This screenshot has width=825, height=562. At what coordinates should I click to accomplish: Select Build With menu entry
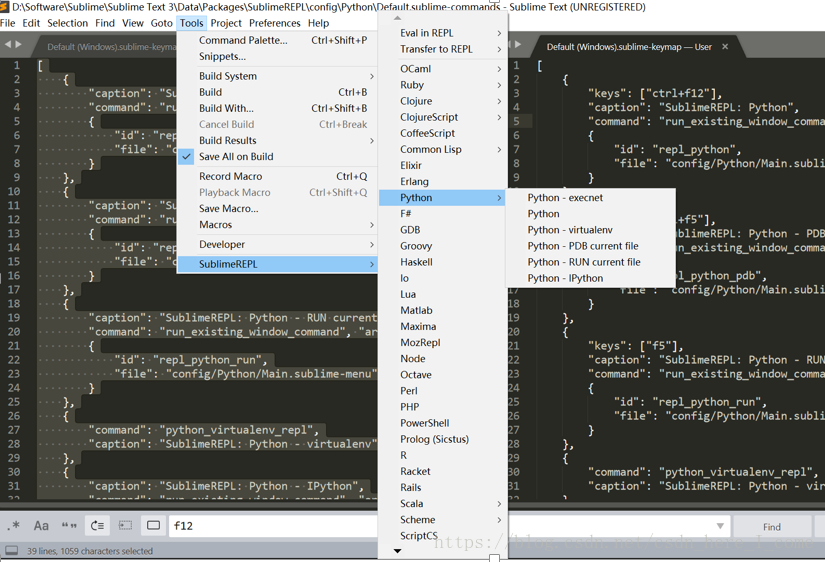pos(278,108)
